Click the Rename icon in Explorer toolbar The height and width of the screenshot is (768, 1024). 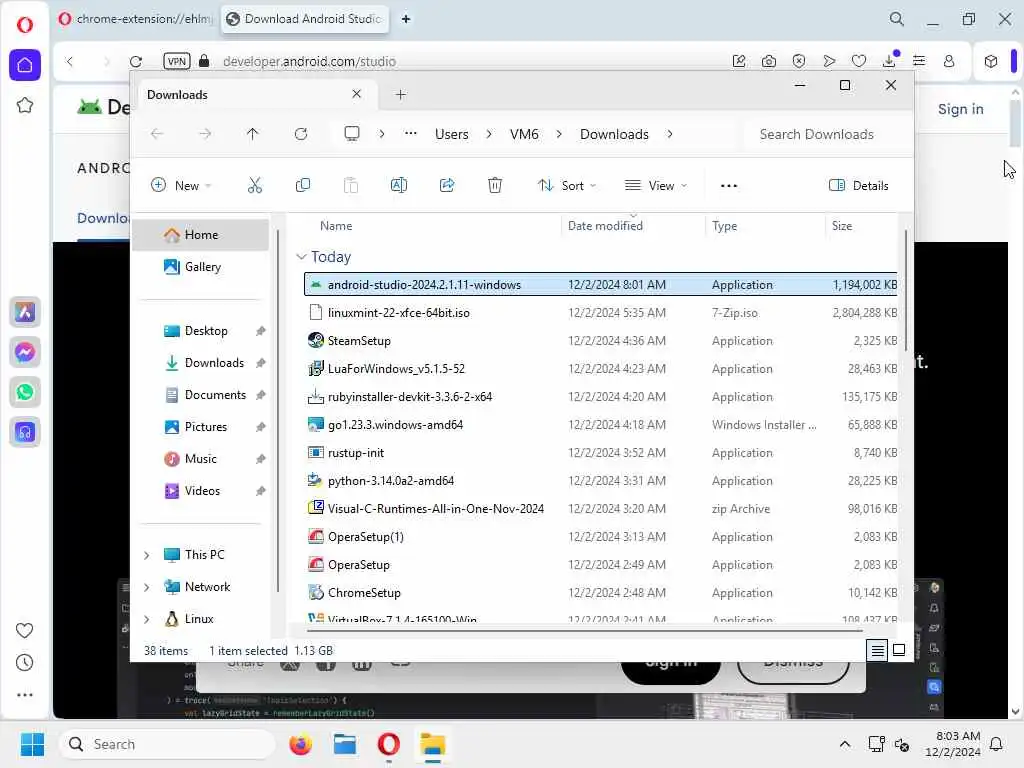click(398, 185)
